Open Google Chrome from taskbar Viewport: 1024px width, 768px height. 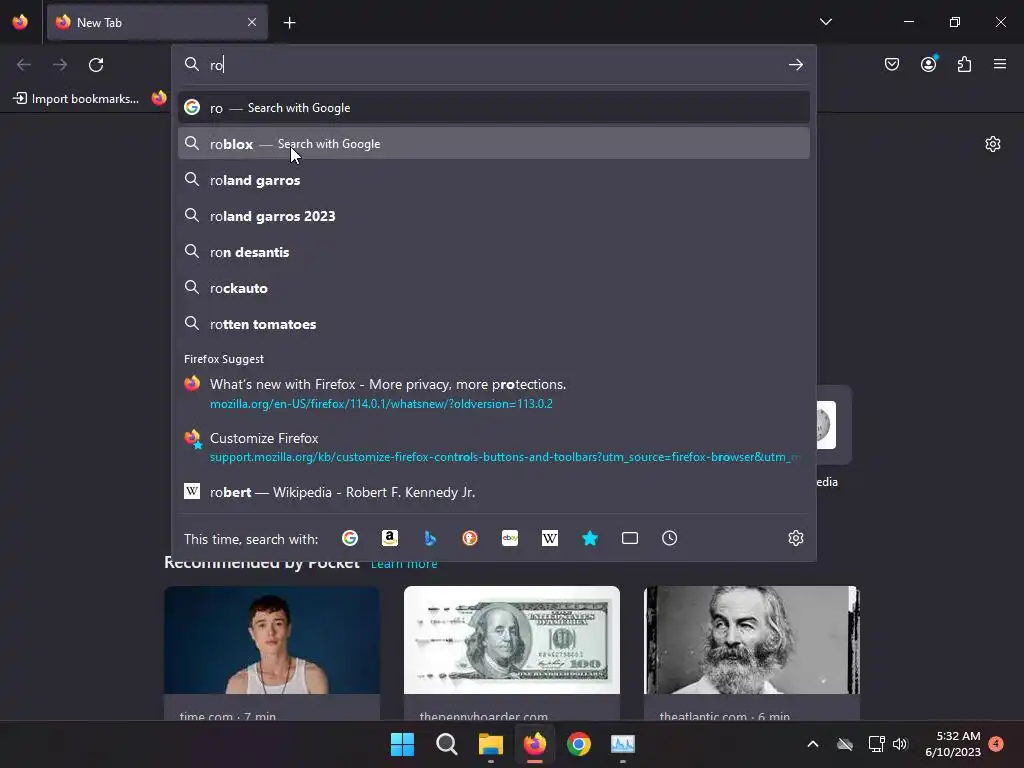click(x=579, y=744)
